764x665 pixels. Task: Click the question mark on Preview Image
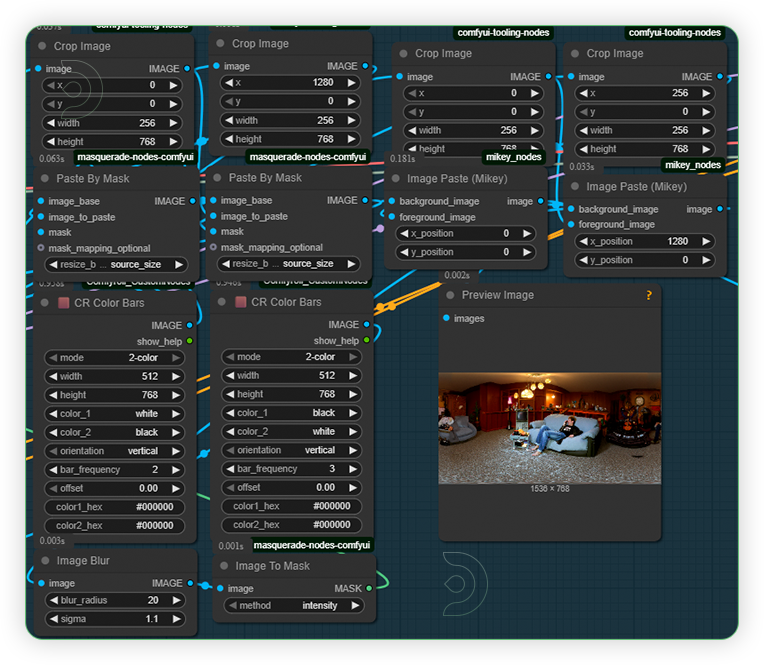(x=649, y=295)
